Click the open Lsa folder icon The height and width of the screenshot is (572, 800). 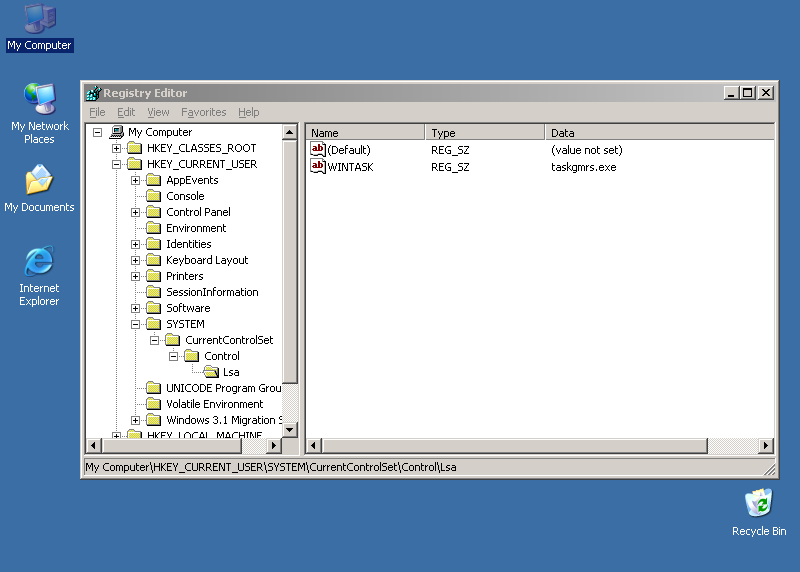pos(211,372)
